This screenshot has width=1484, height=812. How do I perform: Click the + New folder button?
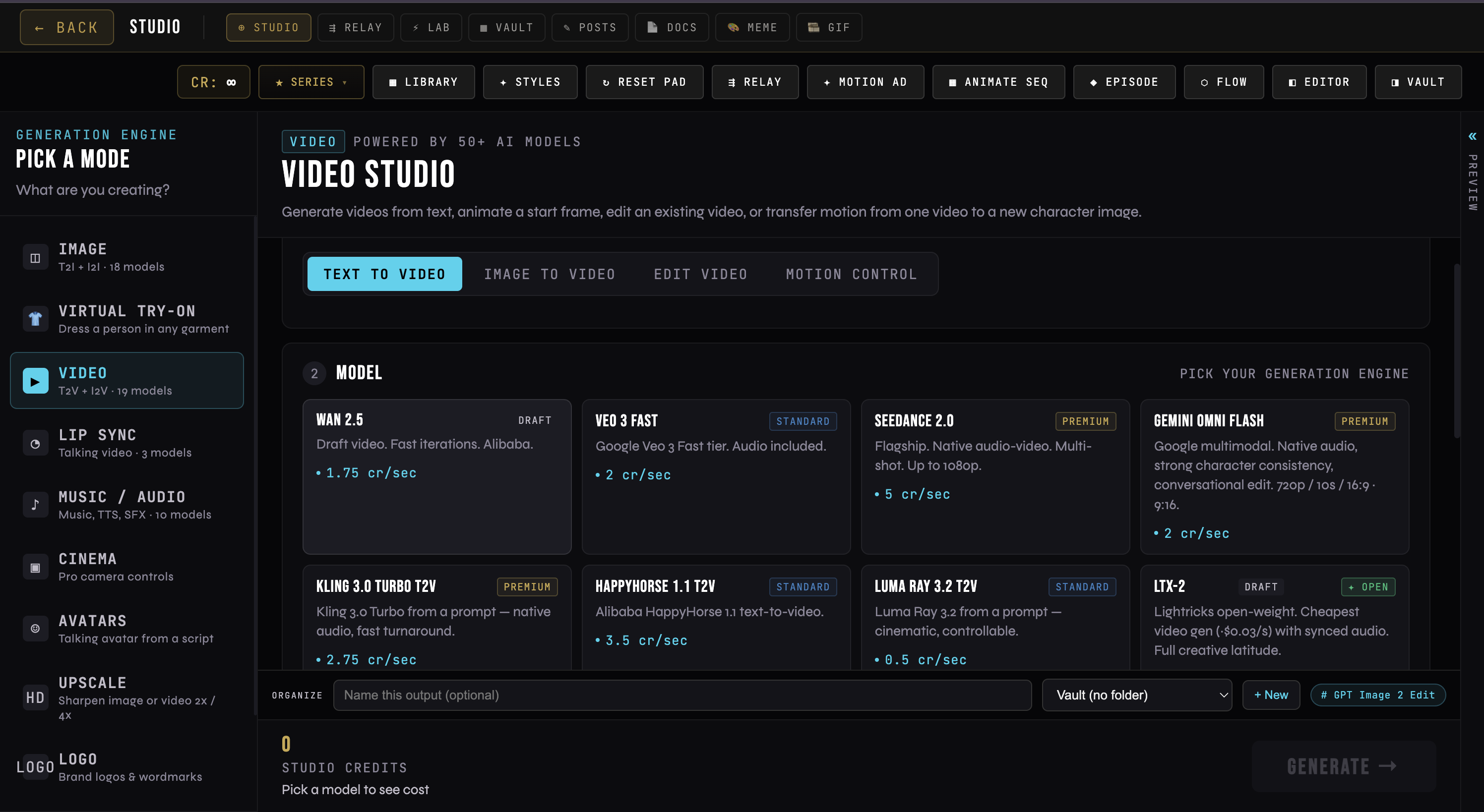[x=1271, y=695]
